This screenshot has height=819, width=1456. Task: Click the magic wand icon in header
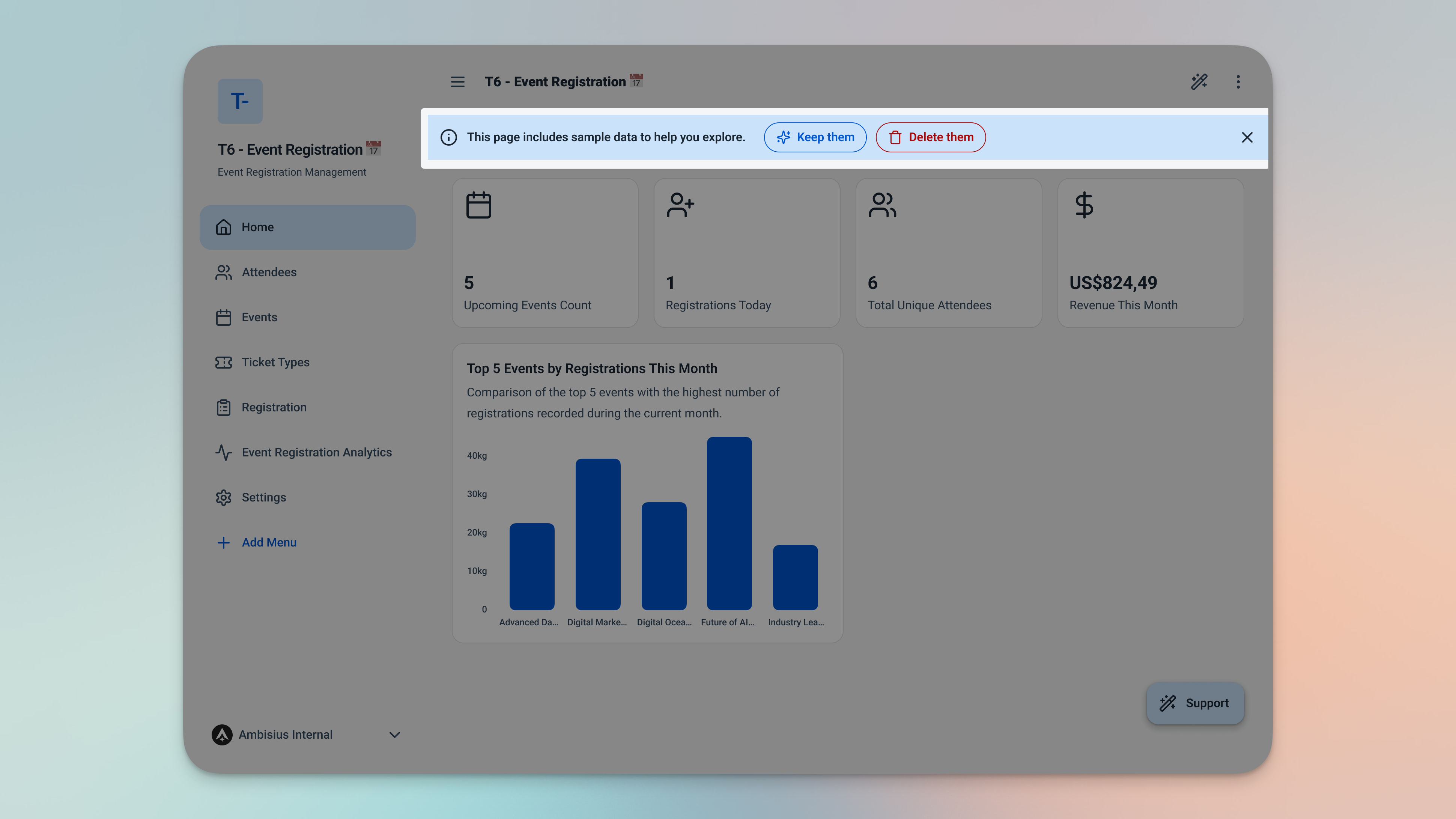[1199, 82]
